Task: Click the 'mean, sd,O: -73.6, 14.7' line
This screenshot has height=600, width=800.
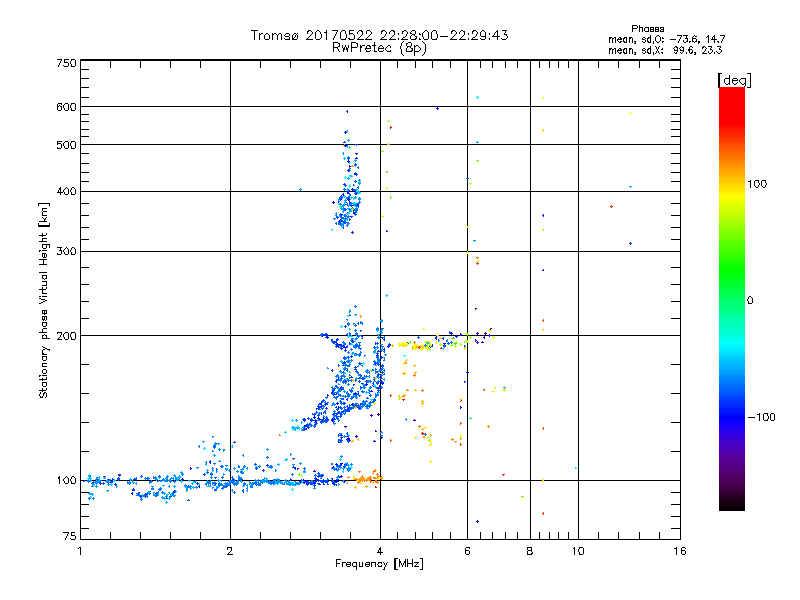Action: 667,39
